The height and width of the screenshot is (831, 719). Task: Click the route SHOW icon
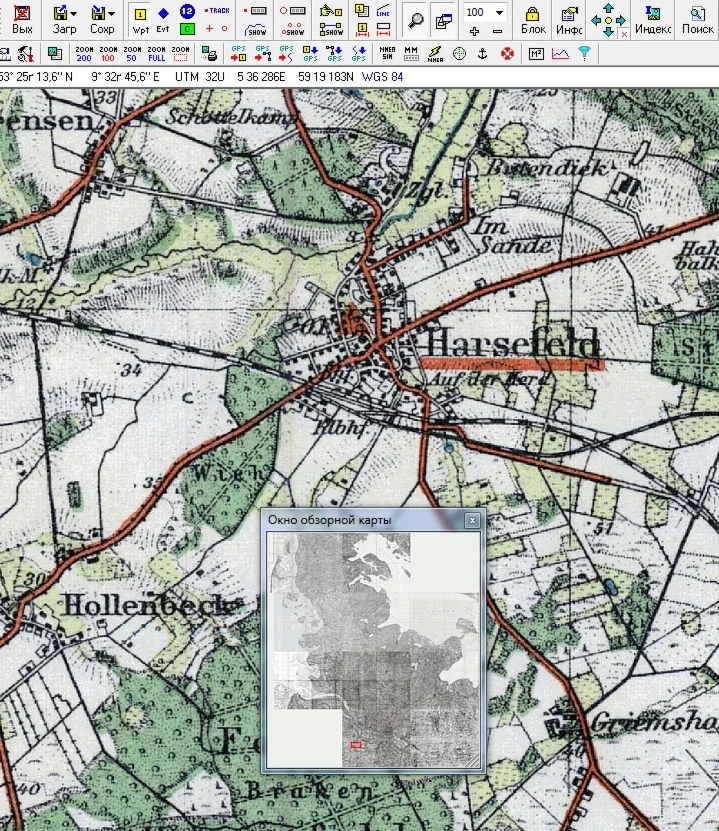tap(331, 30)
